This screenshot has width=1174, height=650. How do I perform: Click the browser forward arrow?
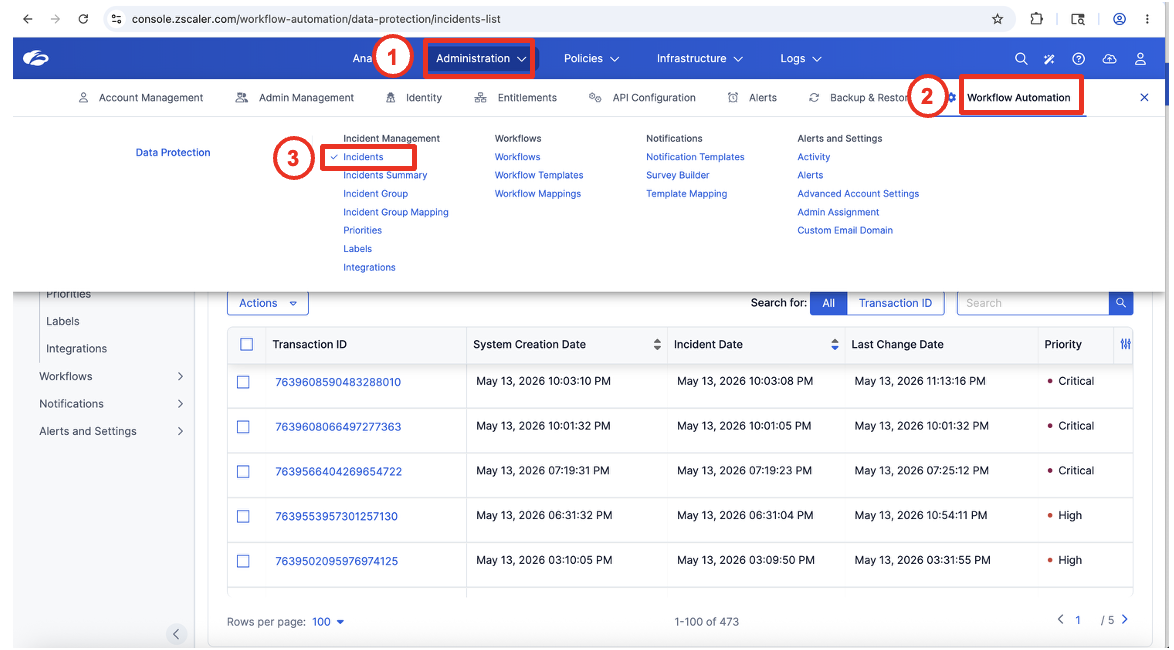pyautogui.click(x=55, y=19)
